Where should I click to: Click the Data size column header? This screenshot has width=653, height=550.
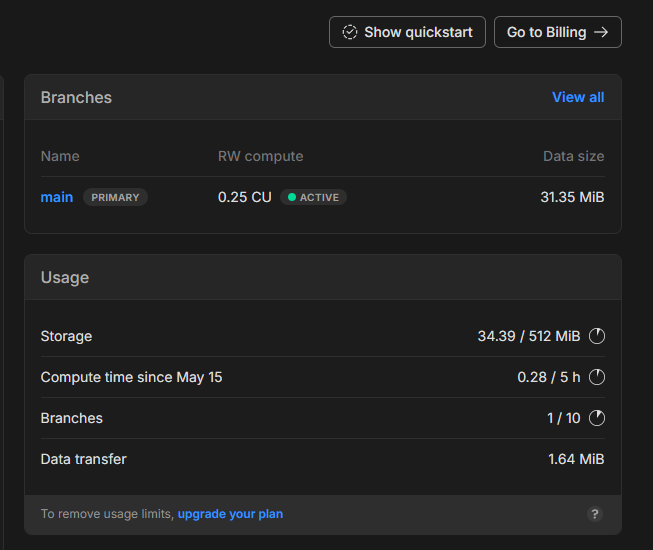(573, 156)
